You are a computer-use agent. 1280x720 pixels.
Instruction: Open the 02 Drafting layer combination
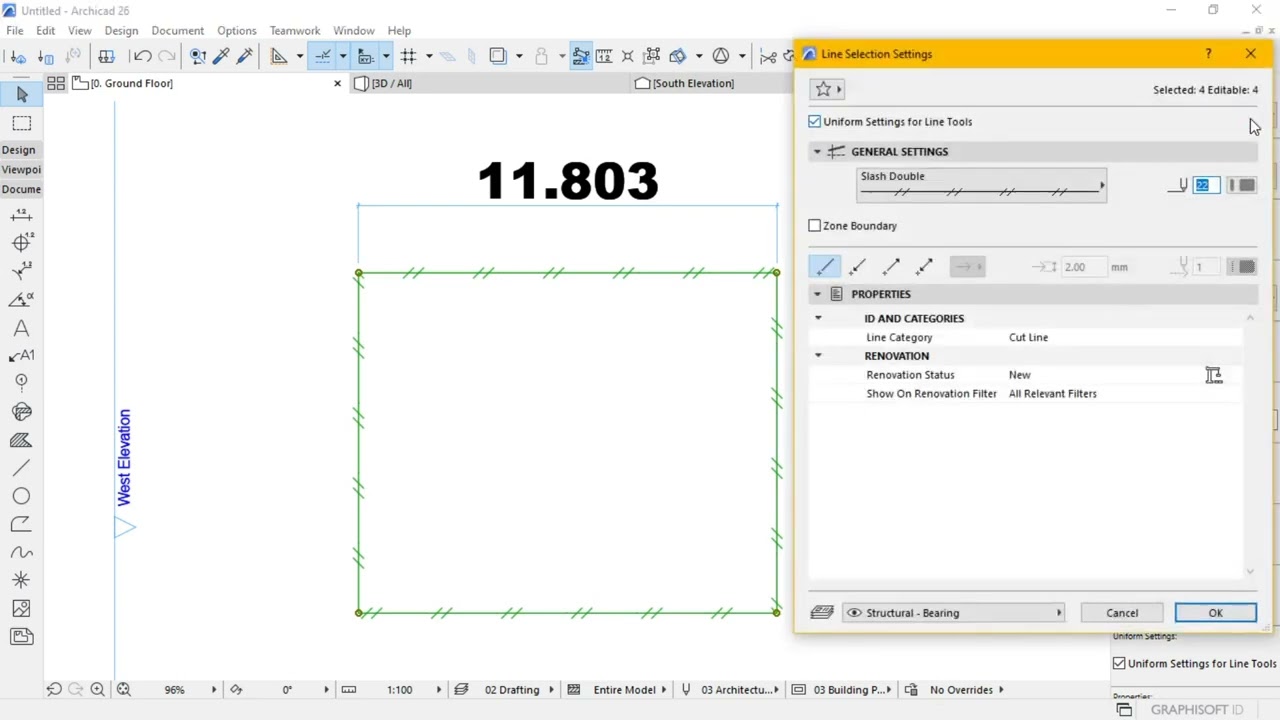512,690
